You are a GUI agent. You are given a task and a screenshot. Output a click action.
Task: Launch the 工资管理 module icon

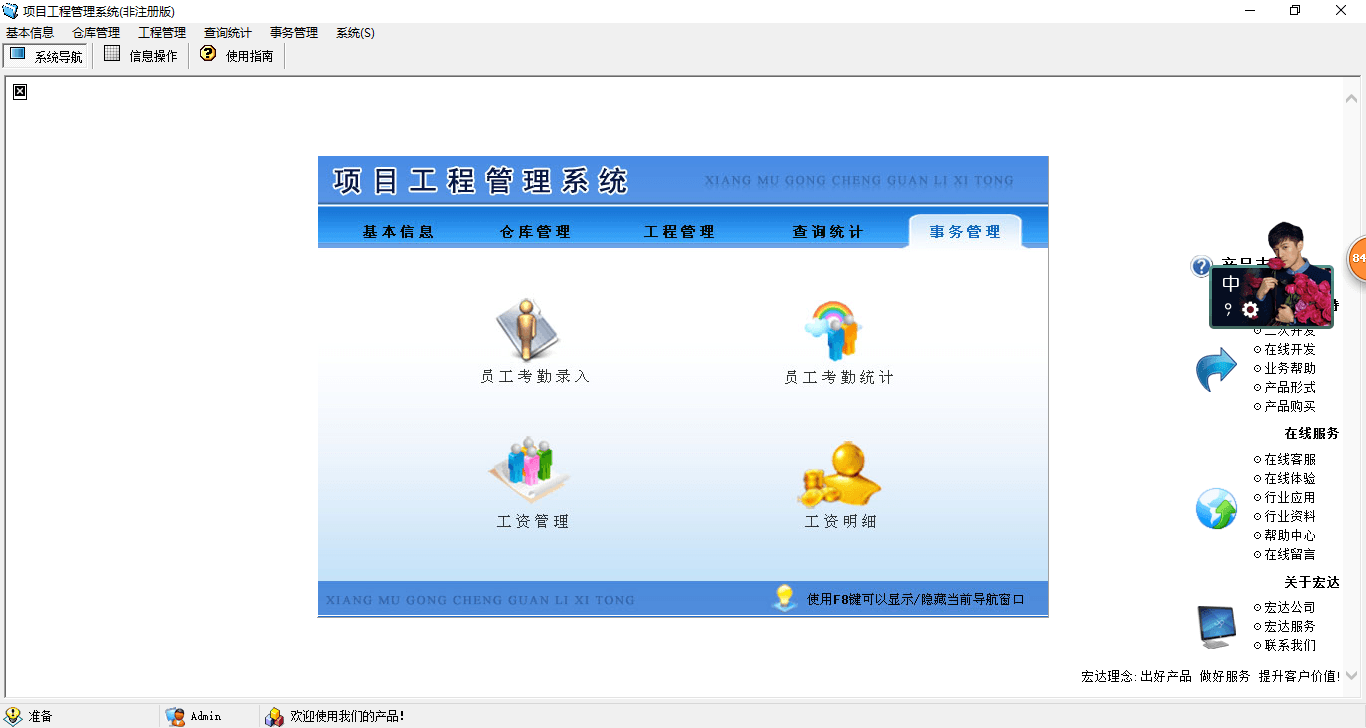(x=528, y=470)
